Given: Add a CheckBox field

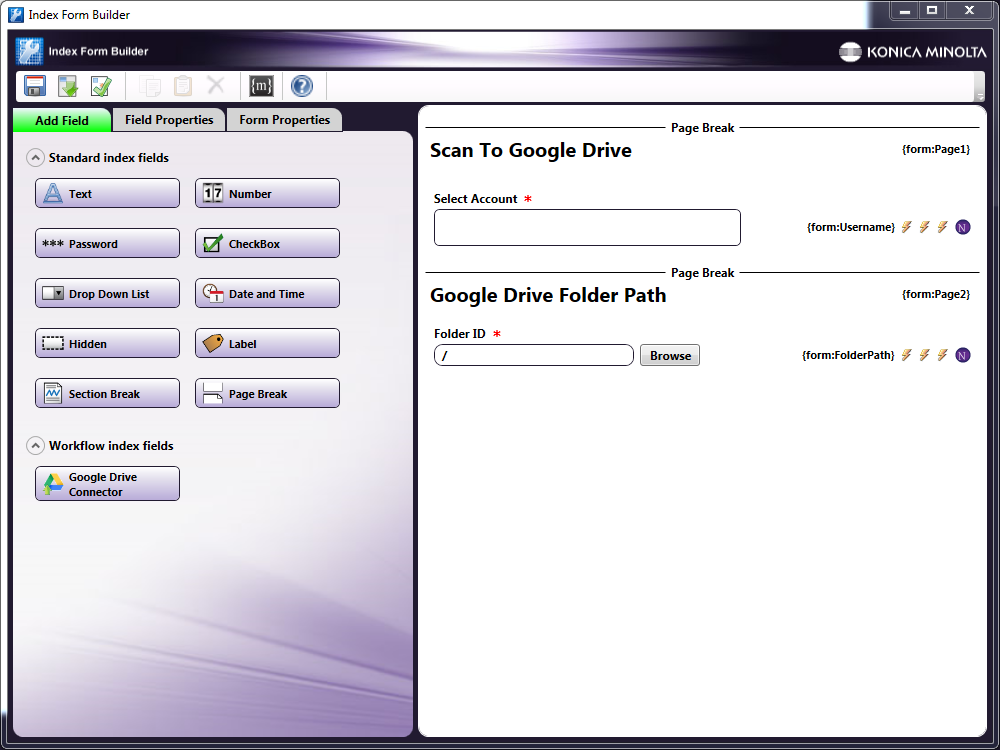Looking at the screenshot, I should (x=267, y=244).
